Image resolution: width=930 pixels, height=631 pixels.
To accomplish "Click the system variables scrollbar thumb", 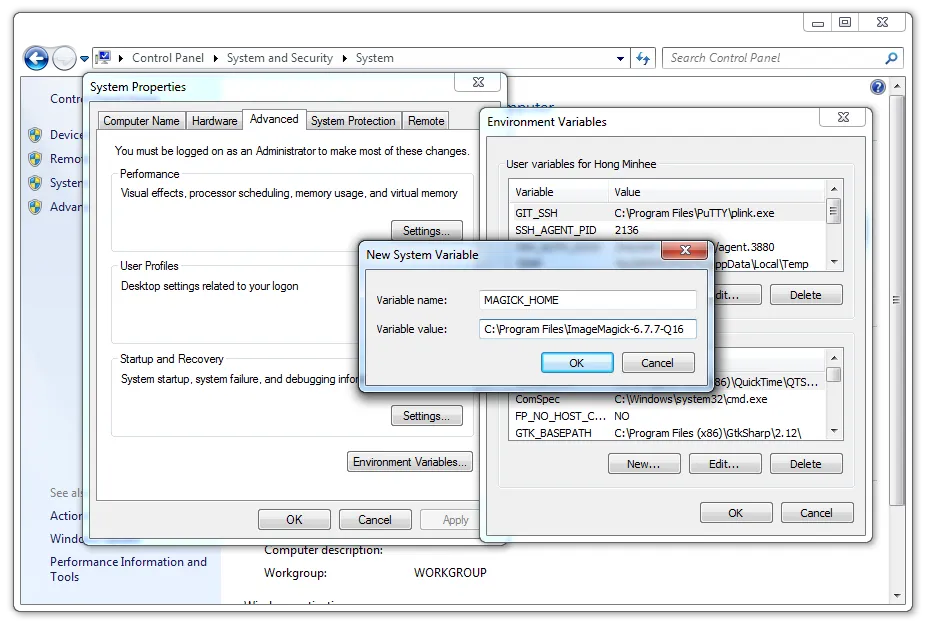I will 833,375.
